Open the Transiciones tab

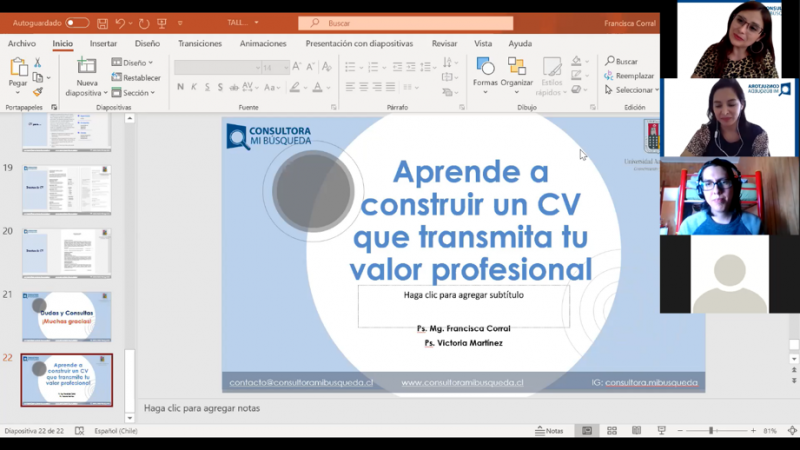pyautogui.click(x=199, y=43)
